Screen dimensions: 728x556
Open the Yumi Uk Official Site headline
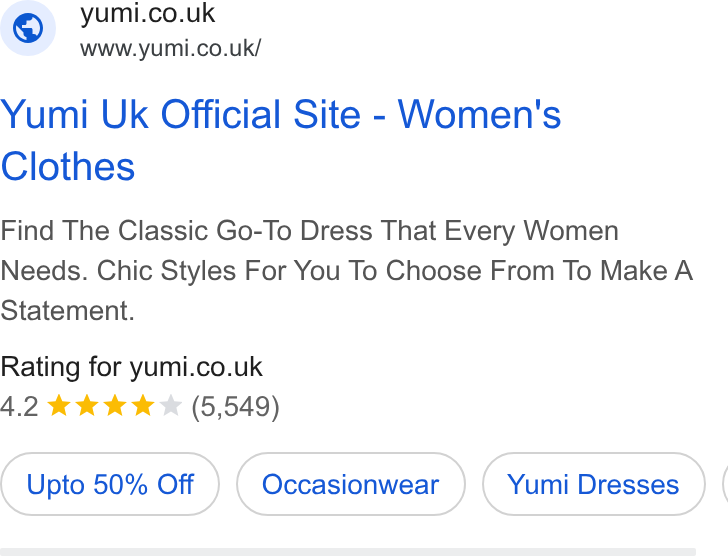pyautogui.click(x=280, y=140)
